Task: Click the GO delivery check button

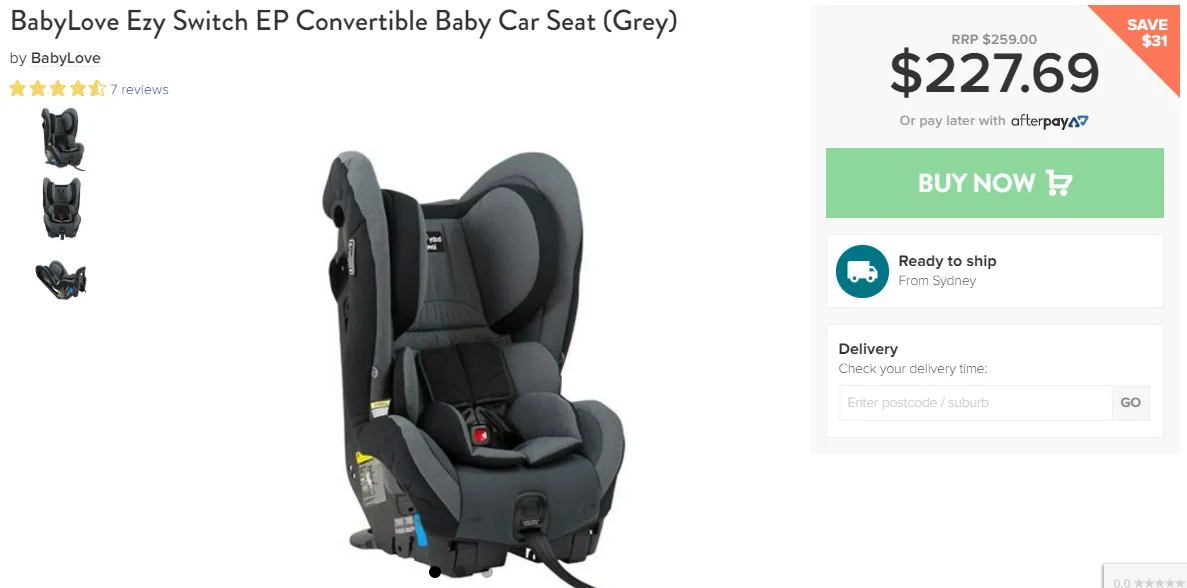Action: 1130,403
